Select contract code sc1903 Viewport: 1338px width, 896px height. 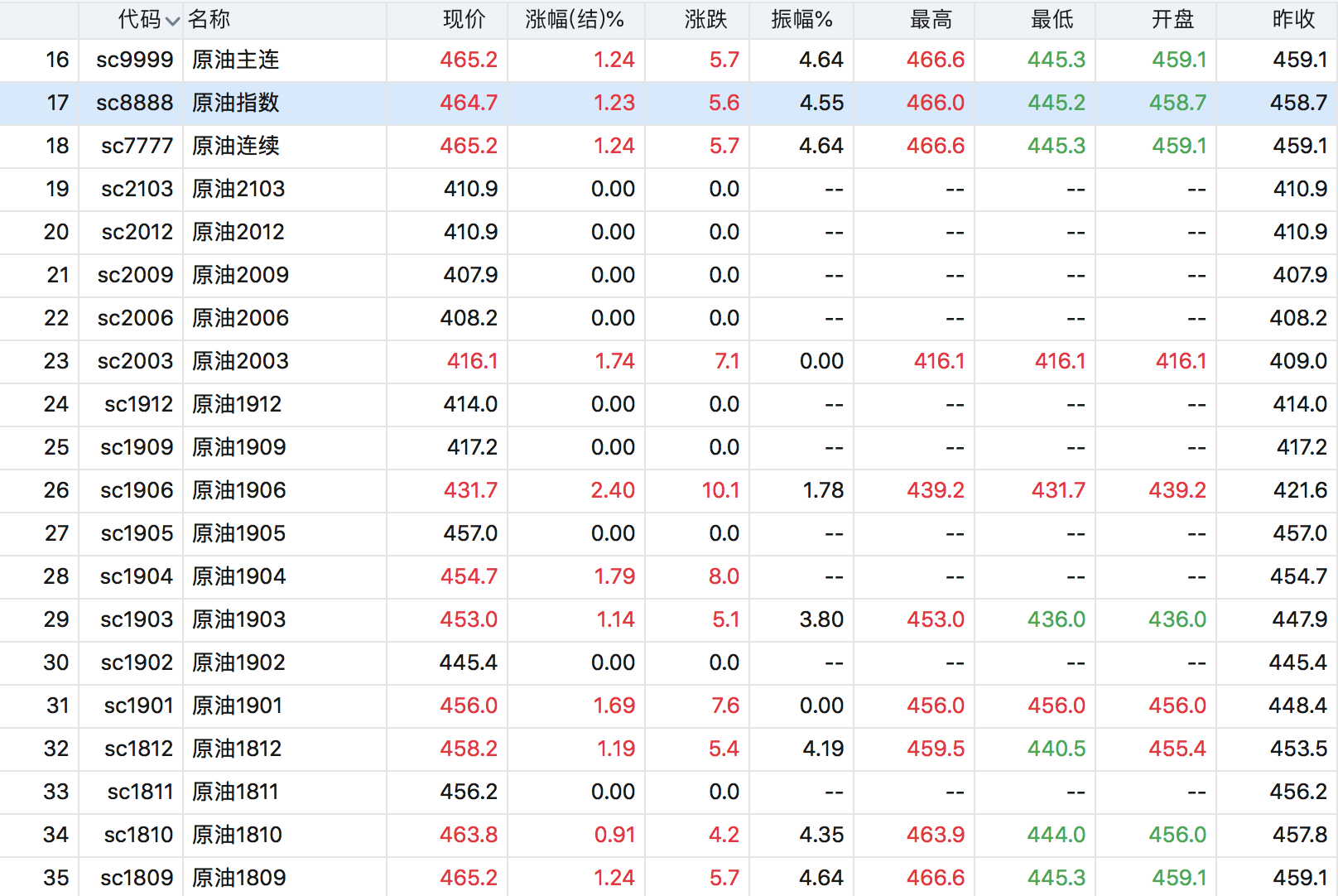pos(137,619)
